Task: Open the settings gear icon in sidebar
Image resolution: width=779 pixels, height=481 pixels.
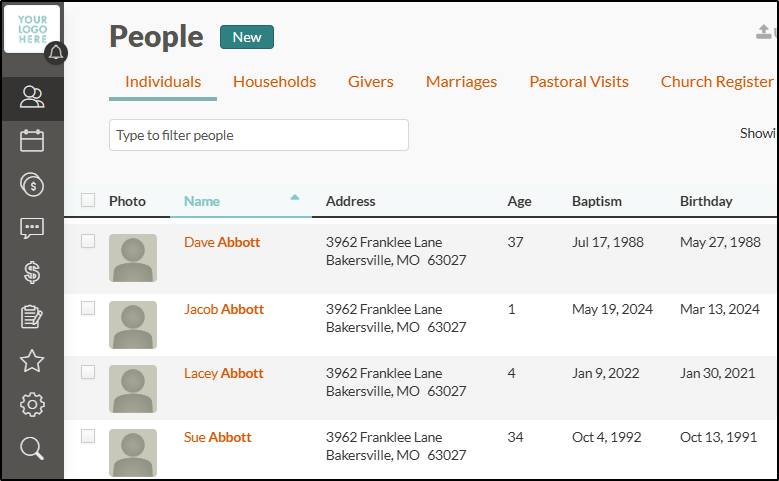Action: tap(32, 405)
